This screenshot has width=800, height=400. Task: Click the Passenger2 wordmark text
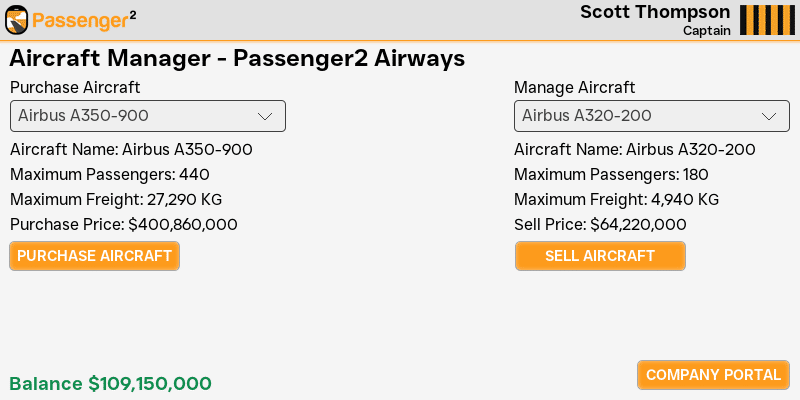(x=84, y=20)
